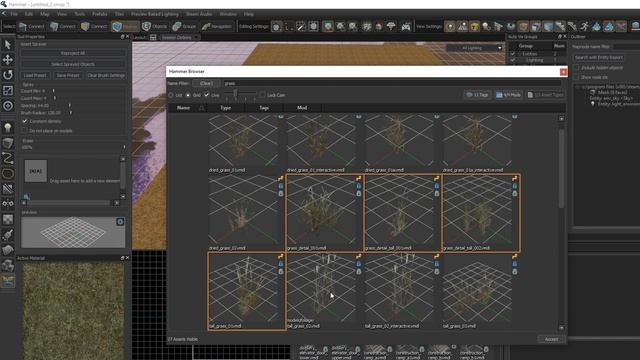Adjust the Spacing slider handle
The image size is (640, 360).
(69, 105)
